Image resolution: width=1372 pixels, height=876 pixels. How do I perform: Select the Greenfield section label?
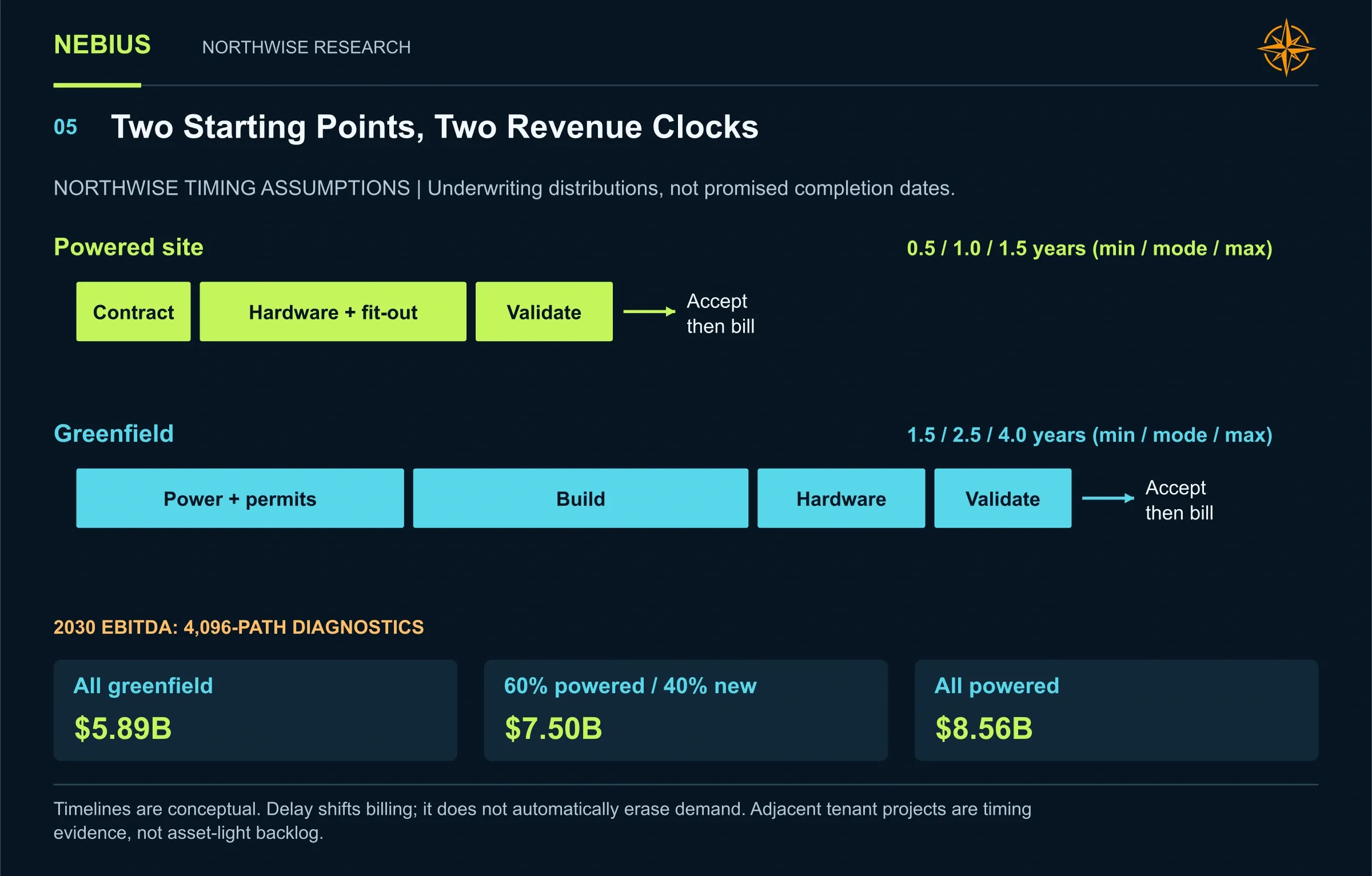pos(114,433)
